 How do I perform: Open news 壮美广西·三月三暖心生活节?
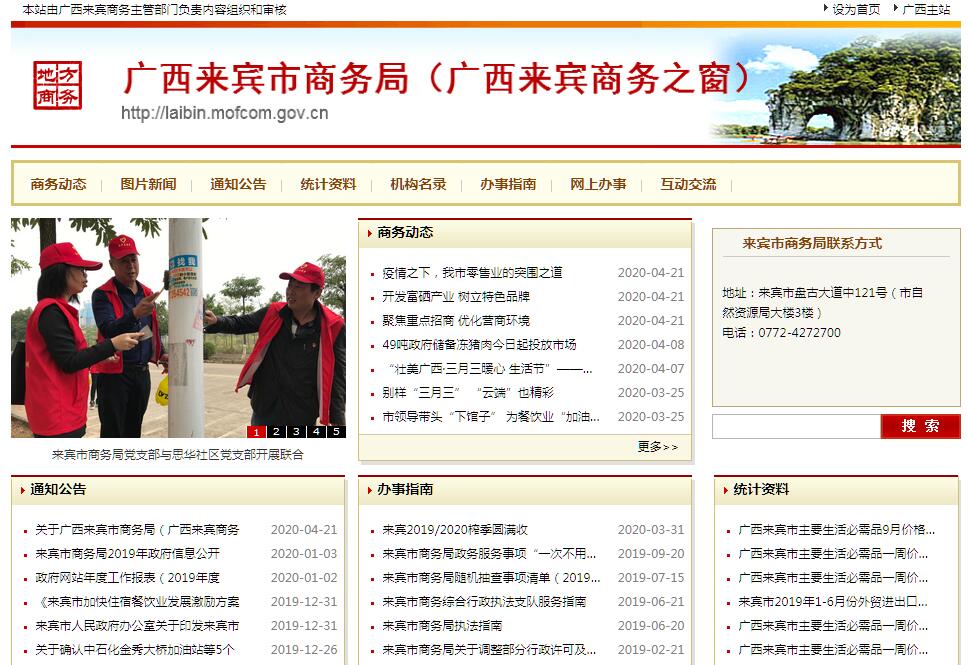[488, 368]
